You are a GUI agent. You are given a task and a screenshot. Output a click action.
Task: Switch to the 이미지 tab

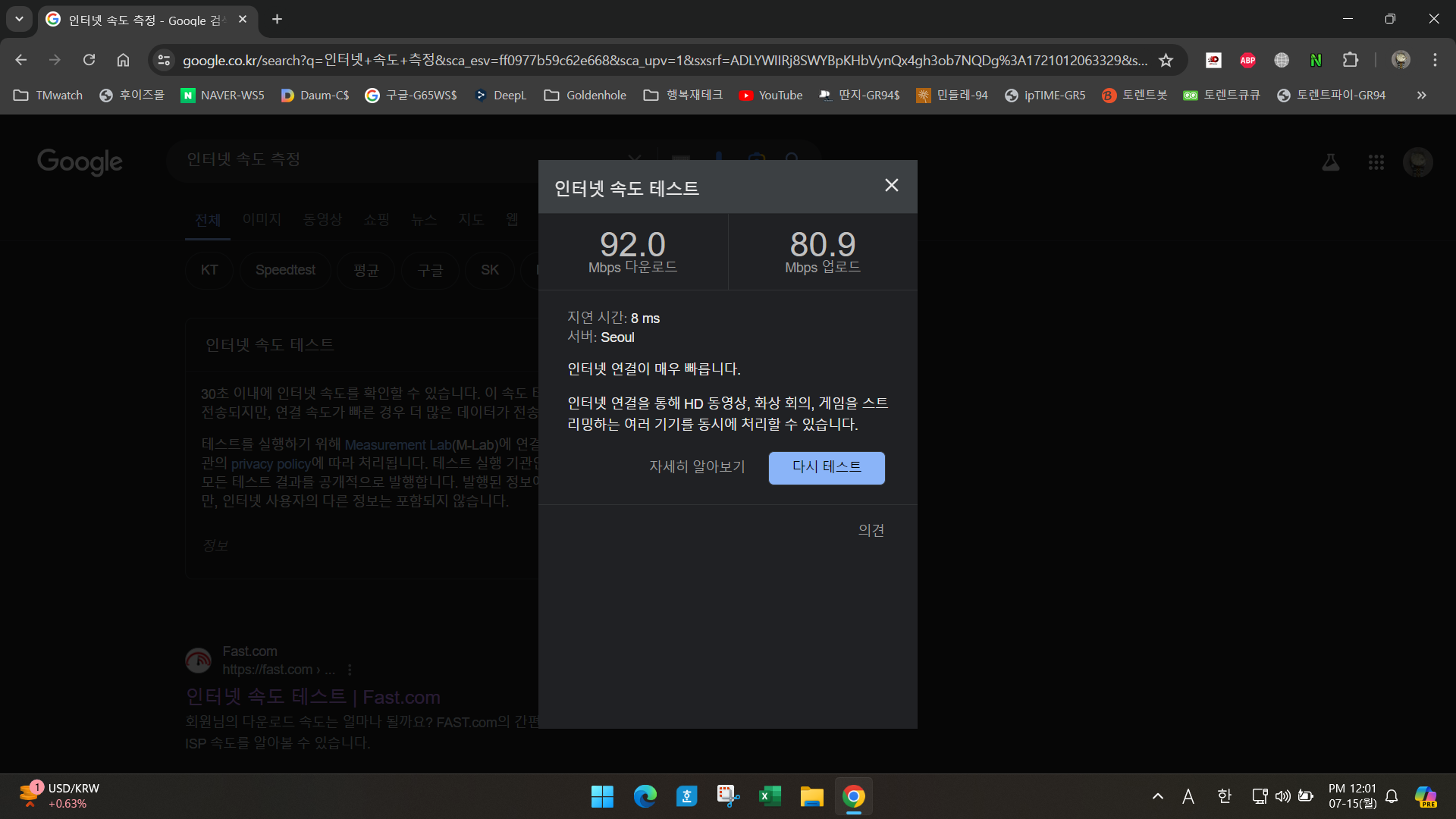(x=262, y=220)
